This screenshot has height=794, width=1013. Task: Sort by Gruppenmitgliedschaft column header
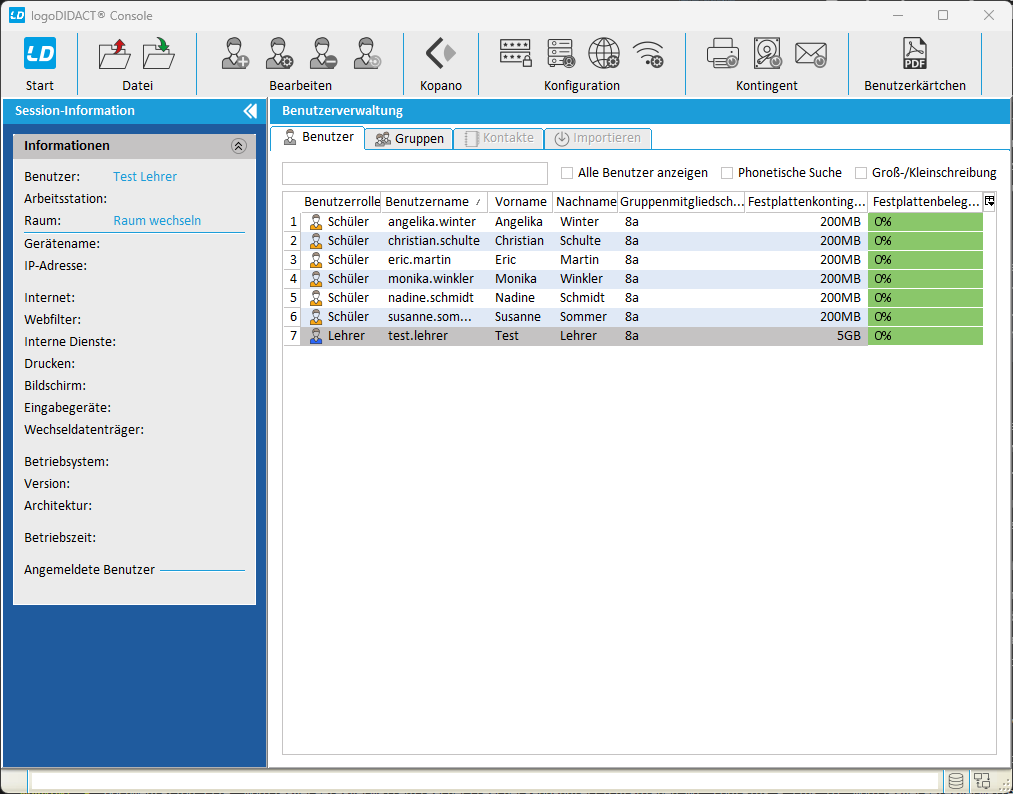[x=682, y=202]
